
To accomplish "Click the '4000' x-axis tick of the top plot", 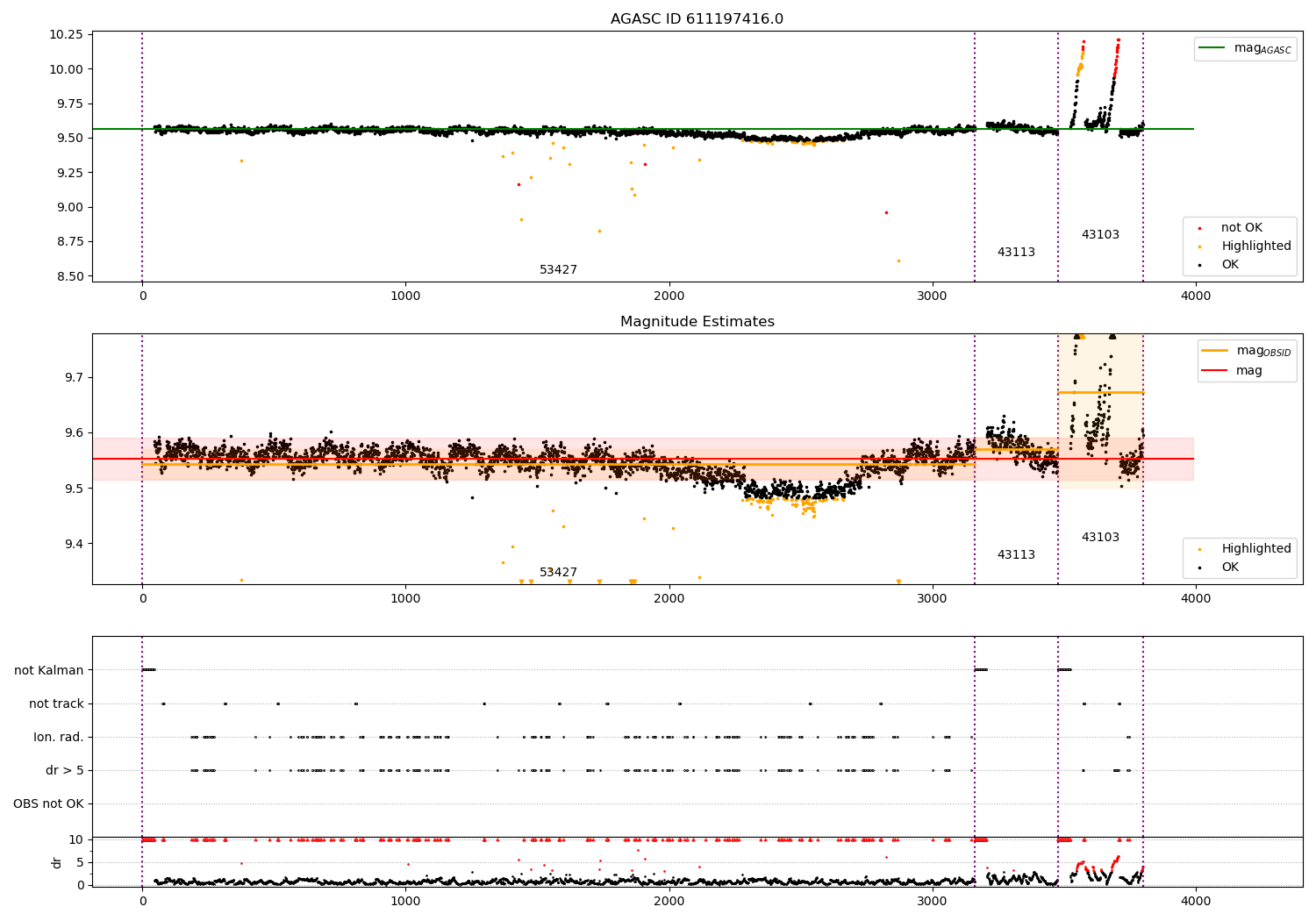I will (1196, 296).
